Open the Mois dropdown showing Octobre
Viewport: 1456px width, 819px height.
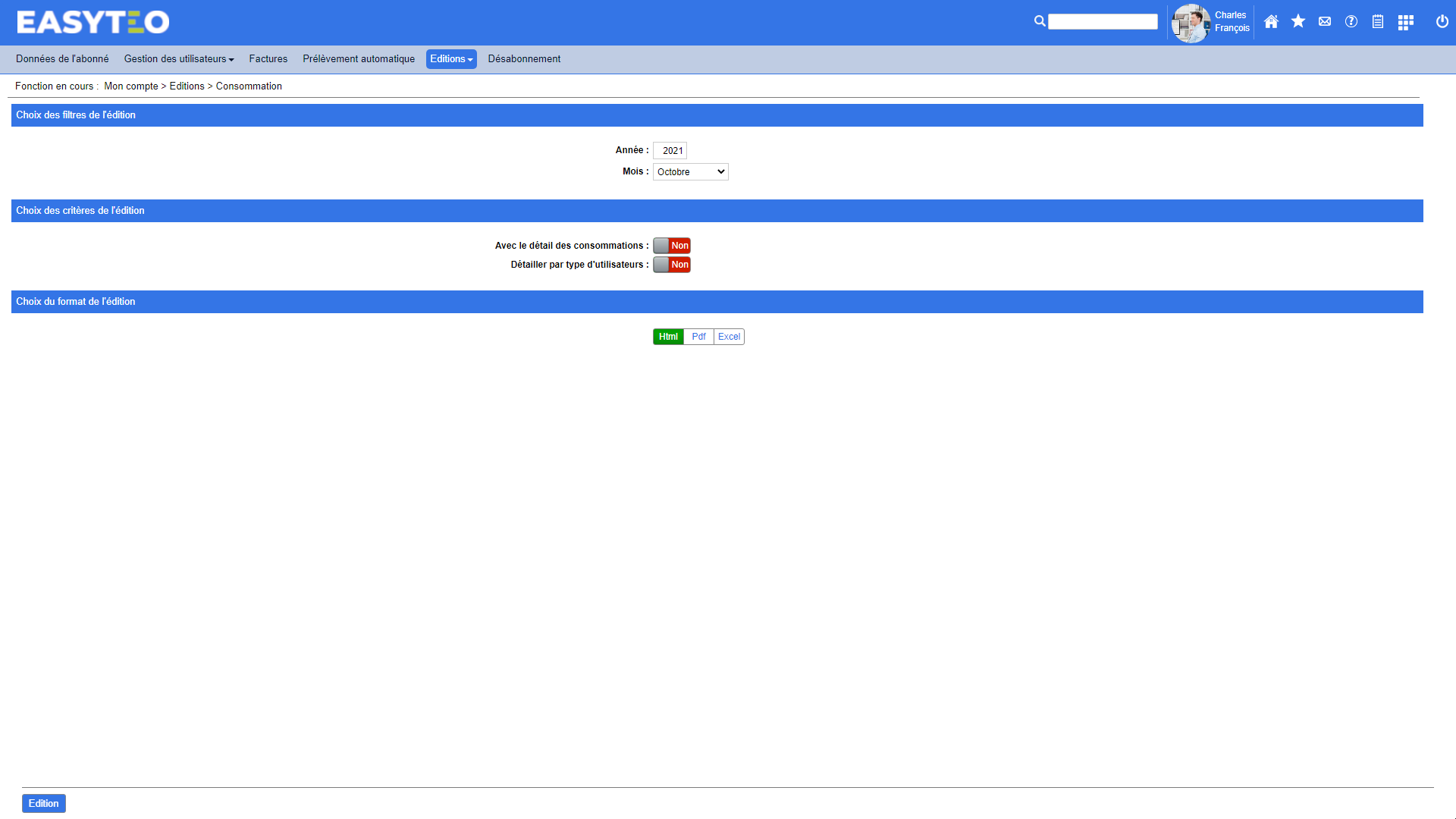[690, 172]
